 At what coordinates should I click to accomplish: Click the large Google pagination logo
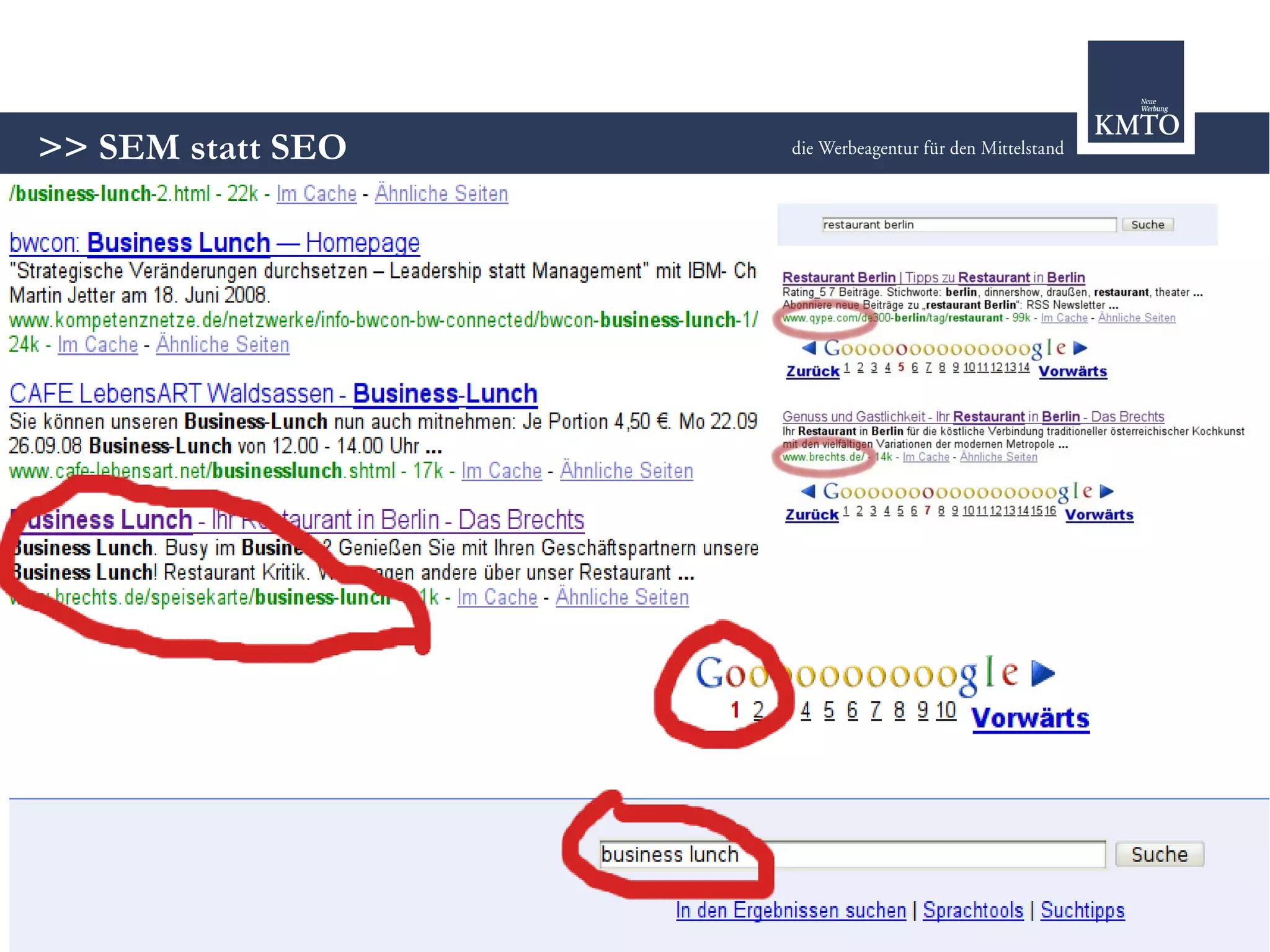pyautogui.click(x=856, y=674)
